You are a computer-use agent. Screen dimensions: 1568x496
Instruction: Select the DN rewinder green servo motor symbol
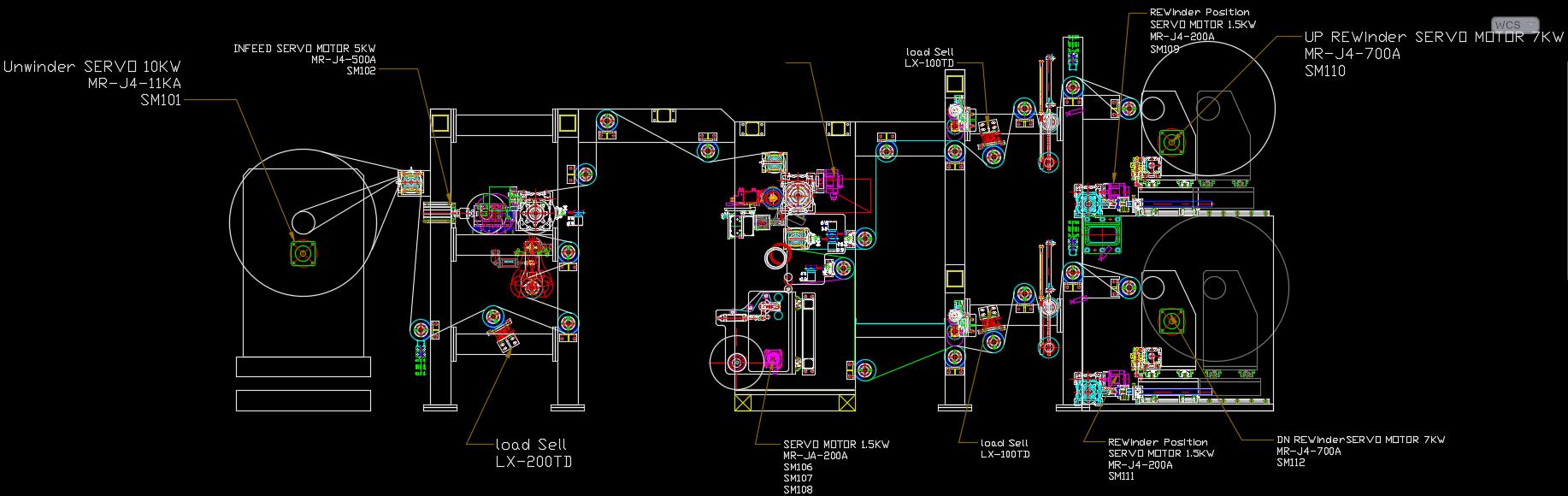tap(1170, 321)
